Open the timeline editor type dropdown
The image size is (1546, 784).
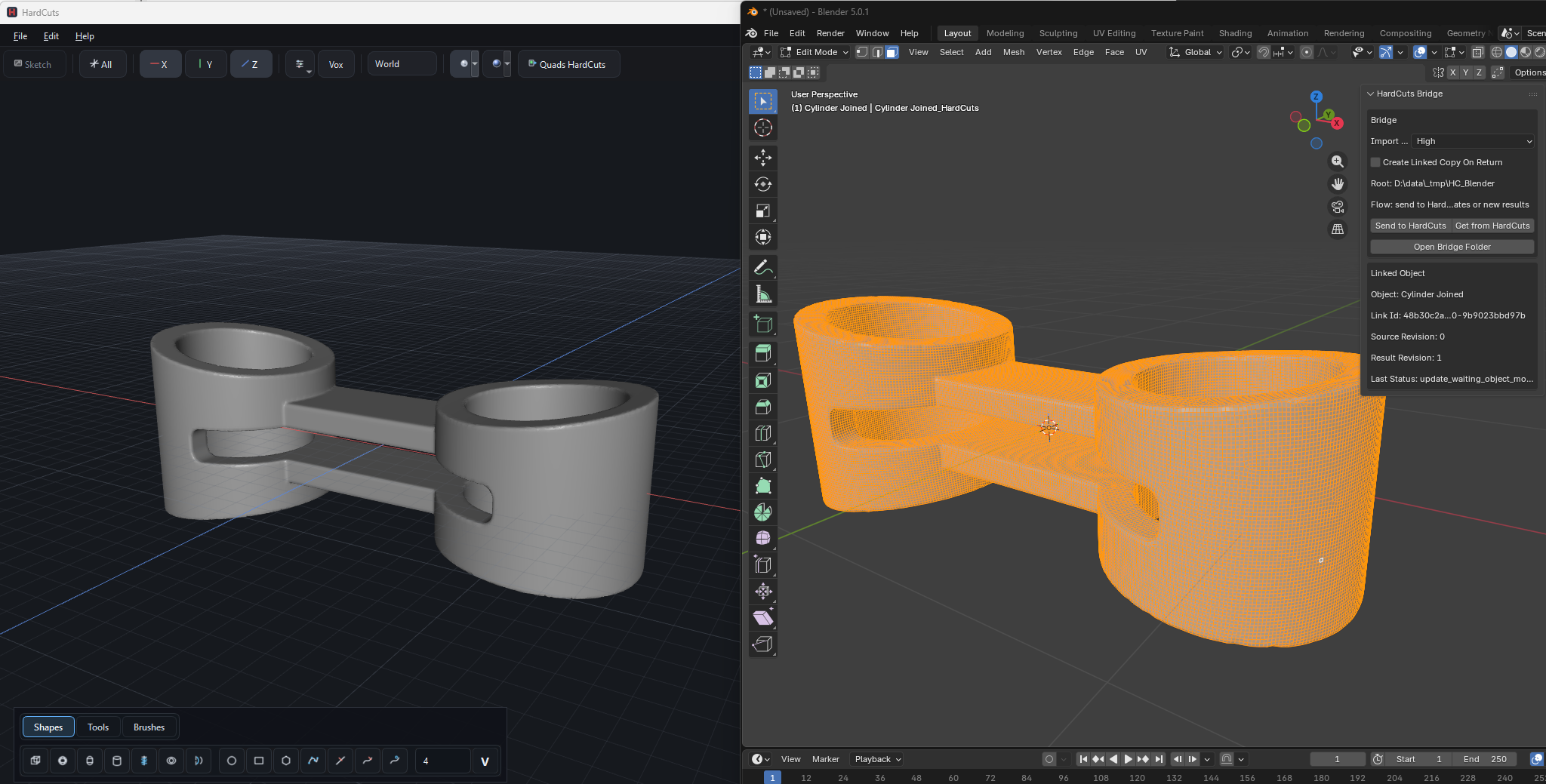[761, 759]
